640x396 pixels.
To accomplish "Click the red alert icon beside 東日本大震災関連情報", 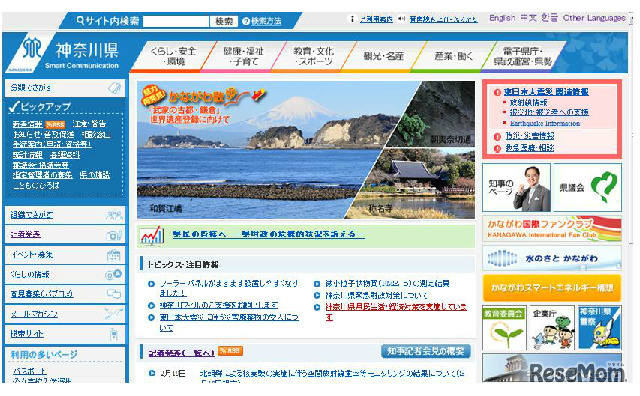I will point(497,92).
